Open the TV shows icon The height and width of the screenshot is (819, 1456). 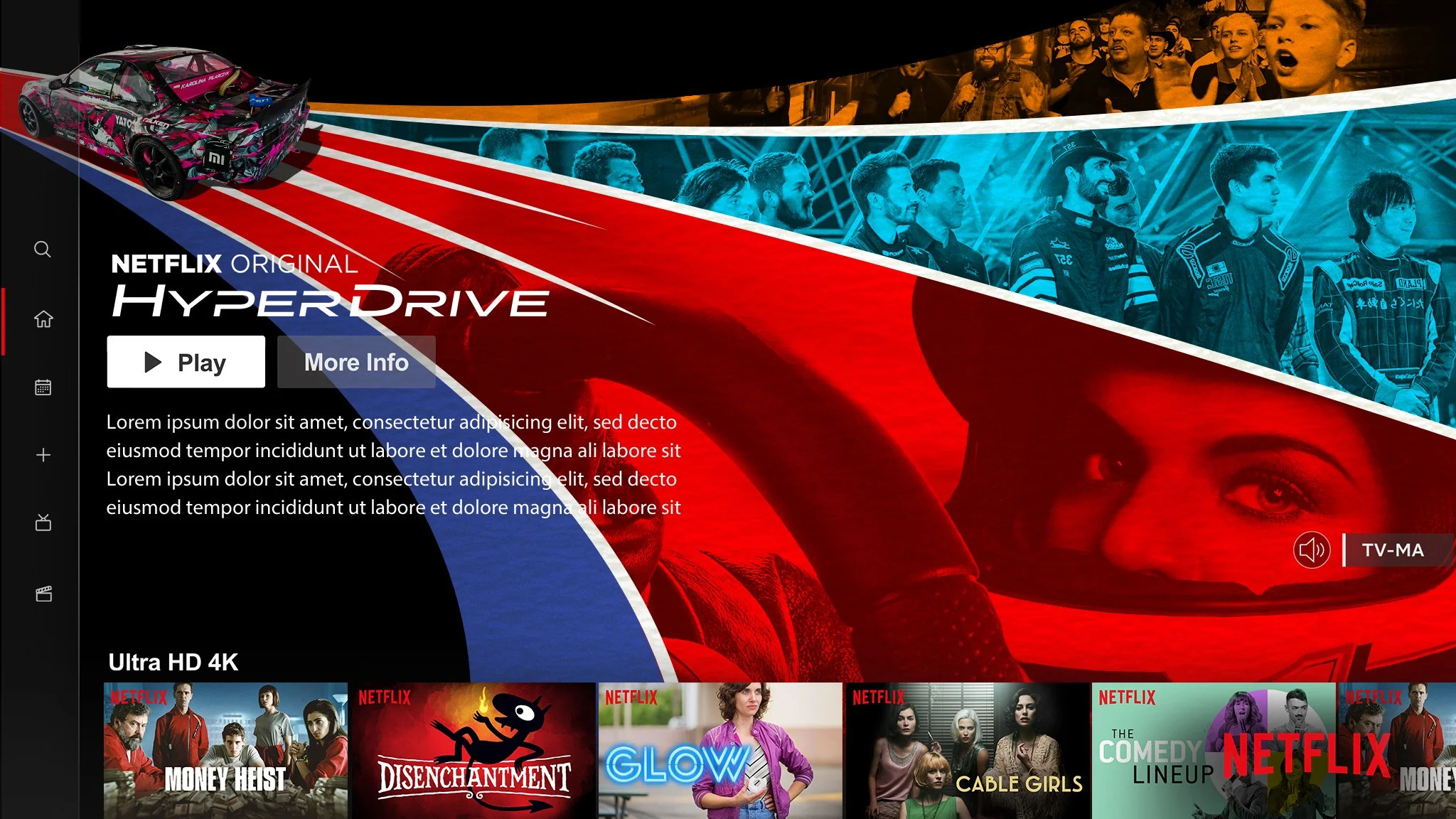click(43, 523)
